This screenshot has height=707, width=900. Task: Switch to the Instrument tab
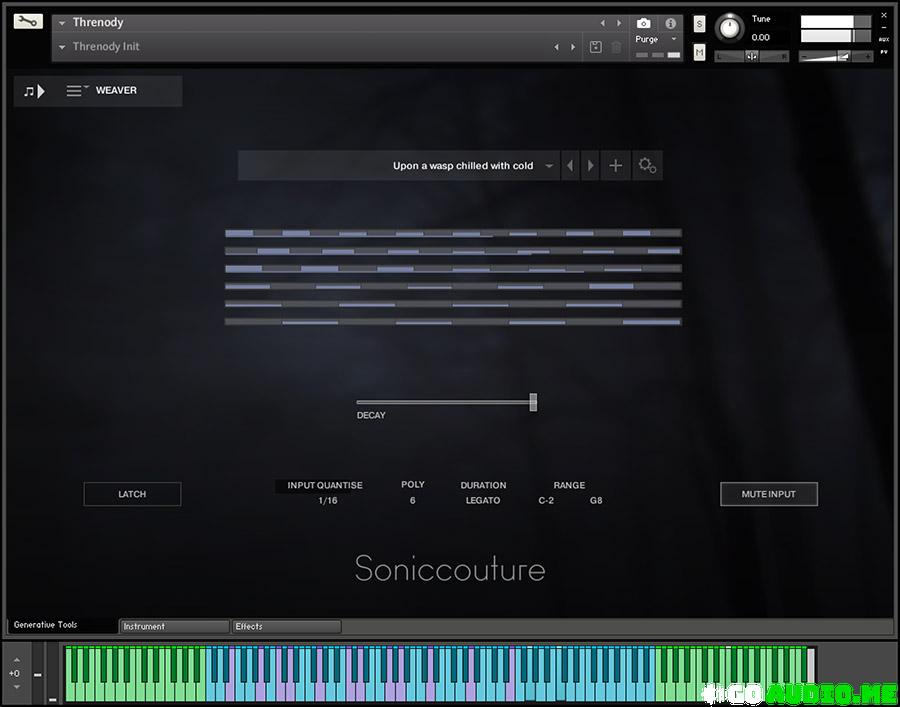pos(174,627)
